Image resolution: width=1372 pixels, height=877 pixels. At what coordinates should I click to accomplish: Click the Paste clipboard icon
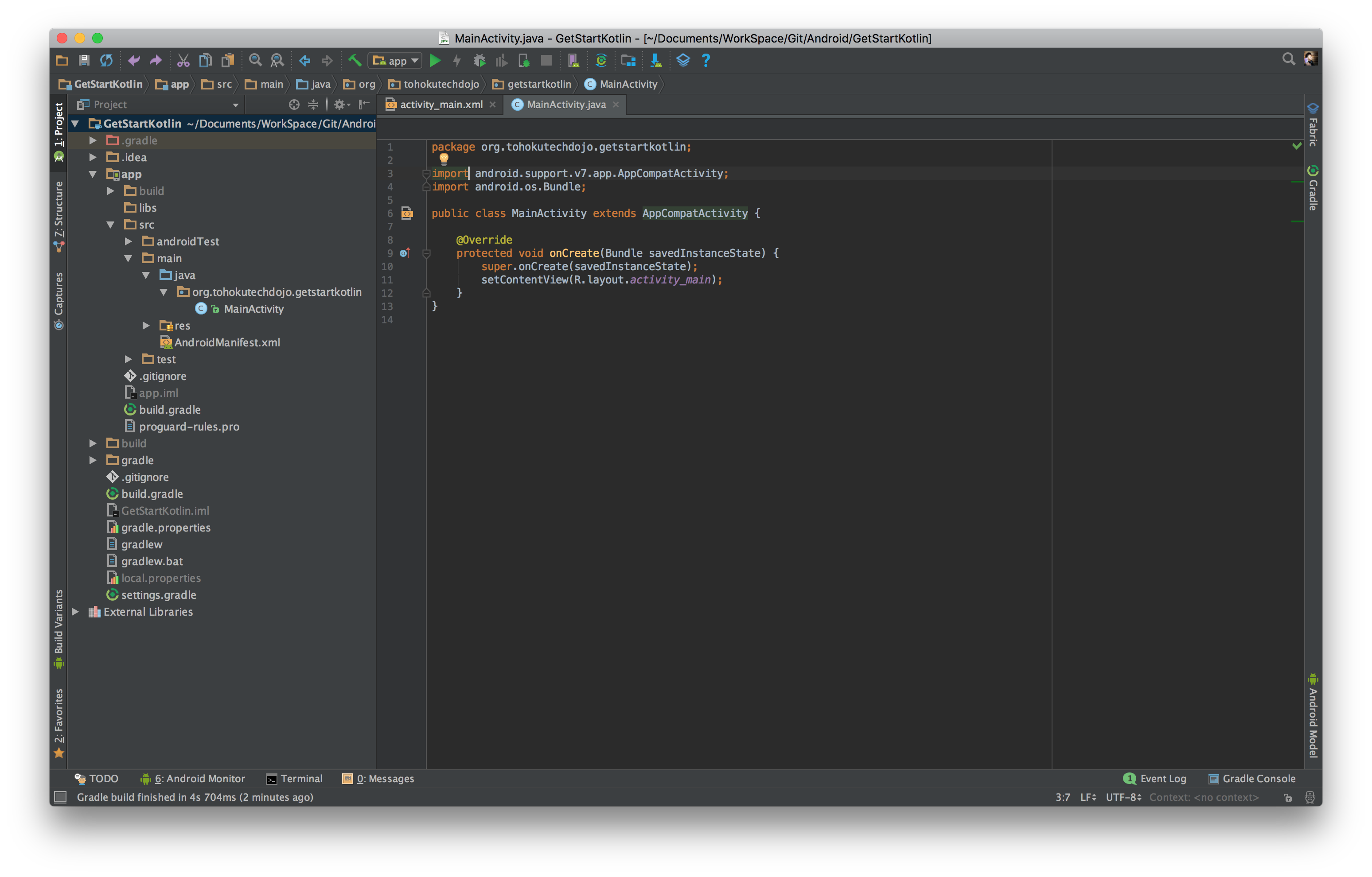click(228, 60)
